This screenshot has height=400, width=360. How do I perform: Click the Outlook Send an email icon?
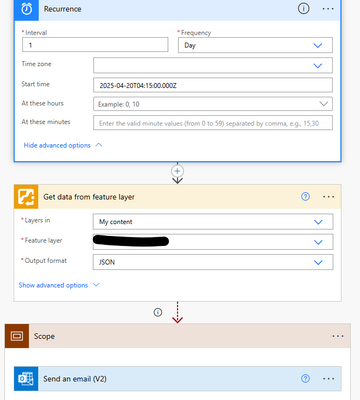(x=26, y=379)
